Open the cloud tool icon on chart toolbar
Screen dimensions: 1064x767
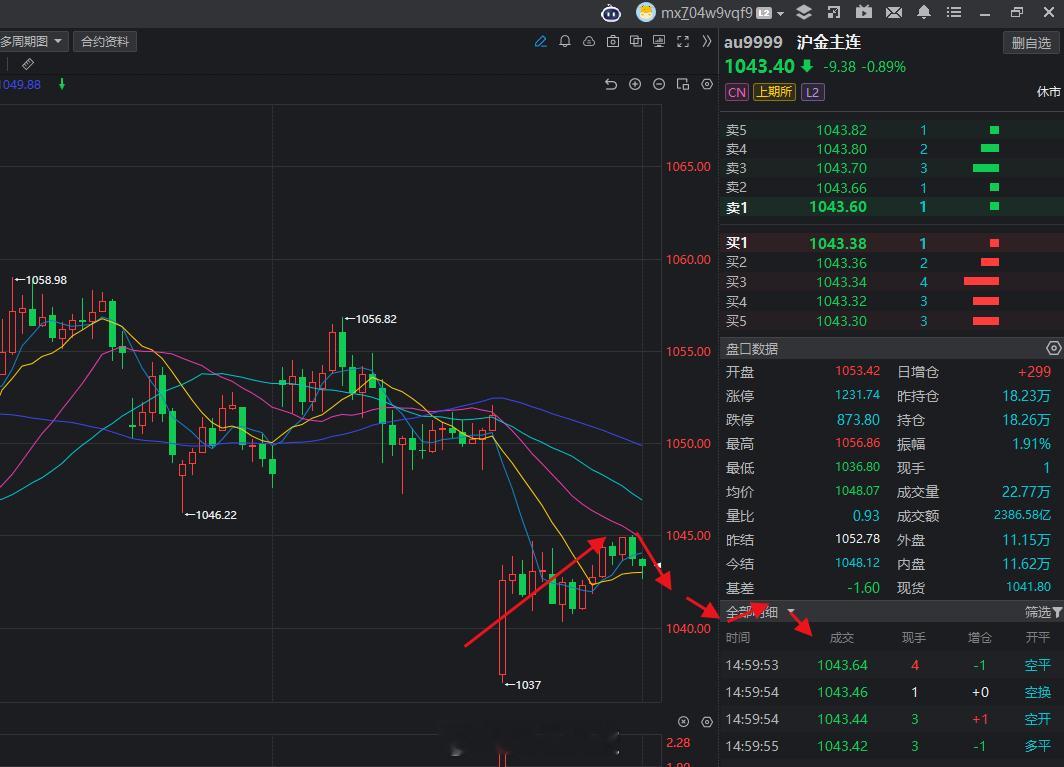588,41
